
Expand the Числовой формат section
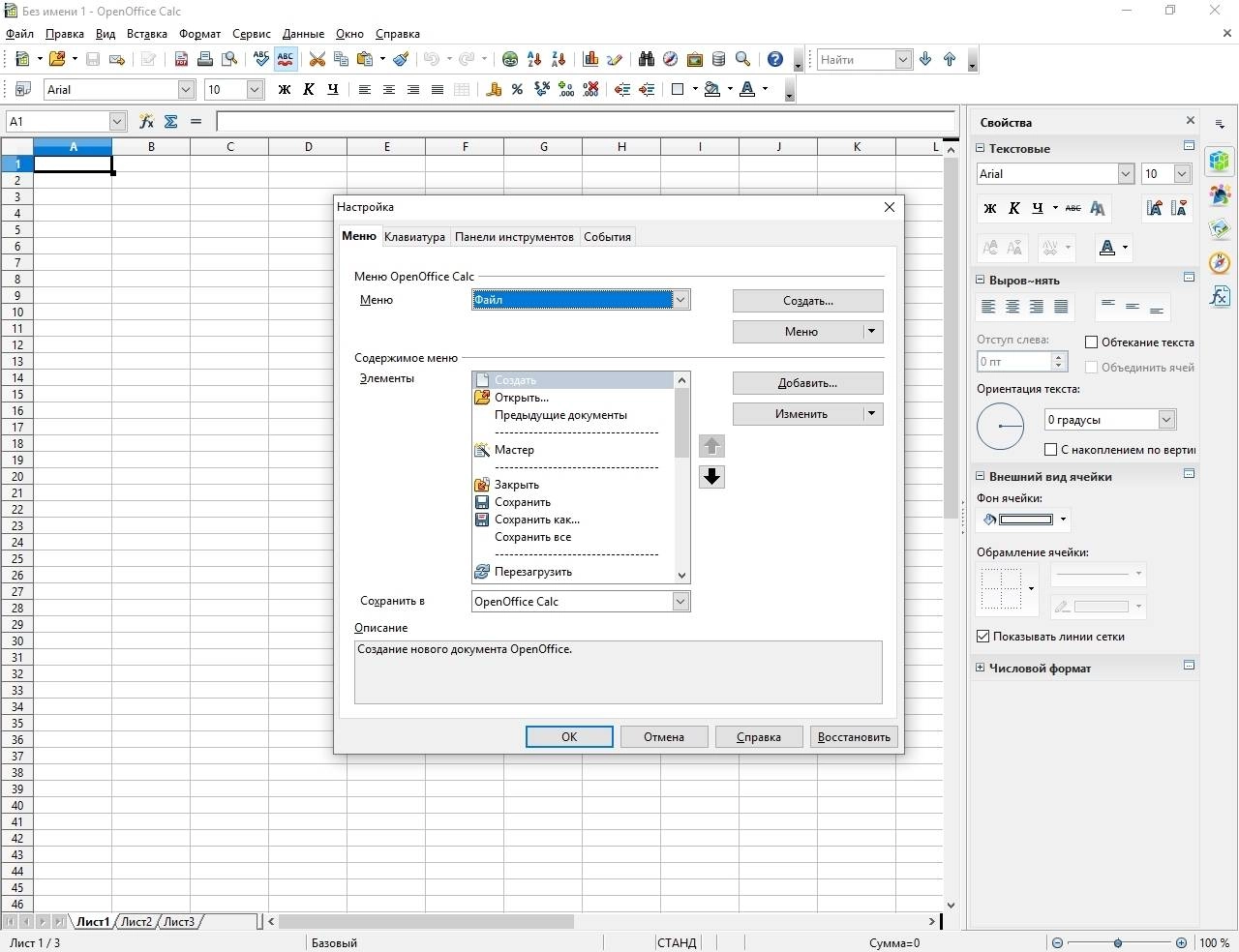(x=980, y=668)
